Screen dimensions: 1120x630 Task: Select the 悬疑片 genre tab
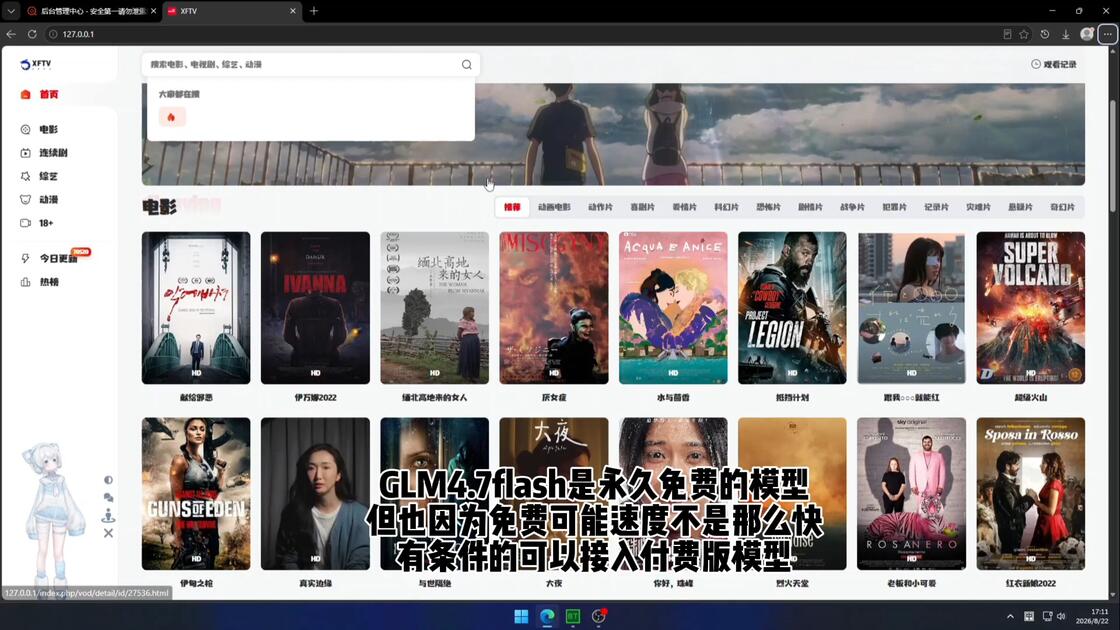click(1020, 207)
